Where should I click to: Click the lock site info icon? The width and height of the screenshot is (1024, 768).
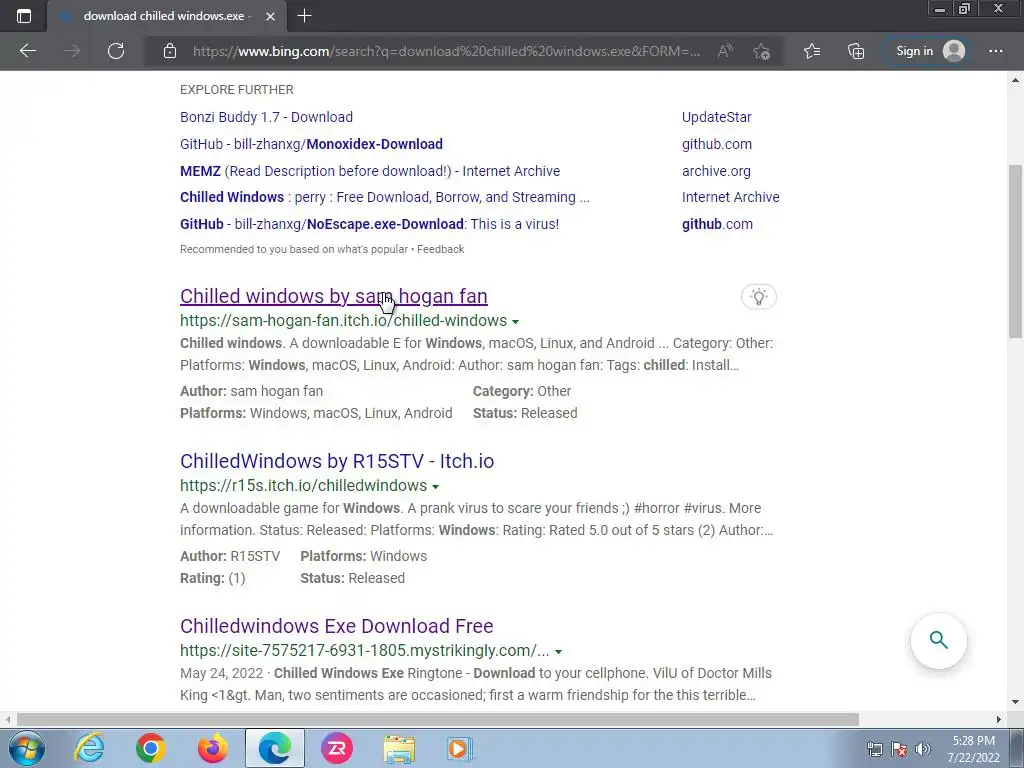point(170,51)
